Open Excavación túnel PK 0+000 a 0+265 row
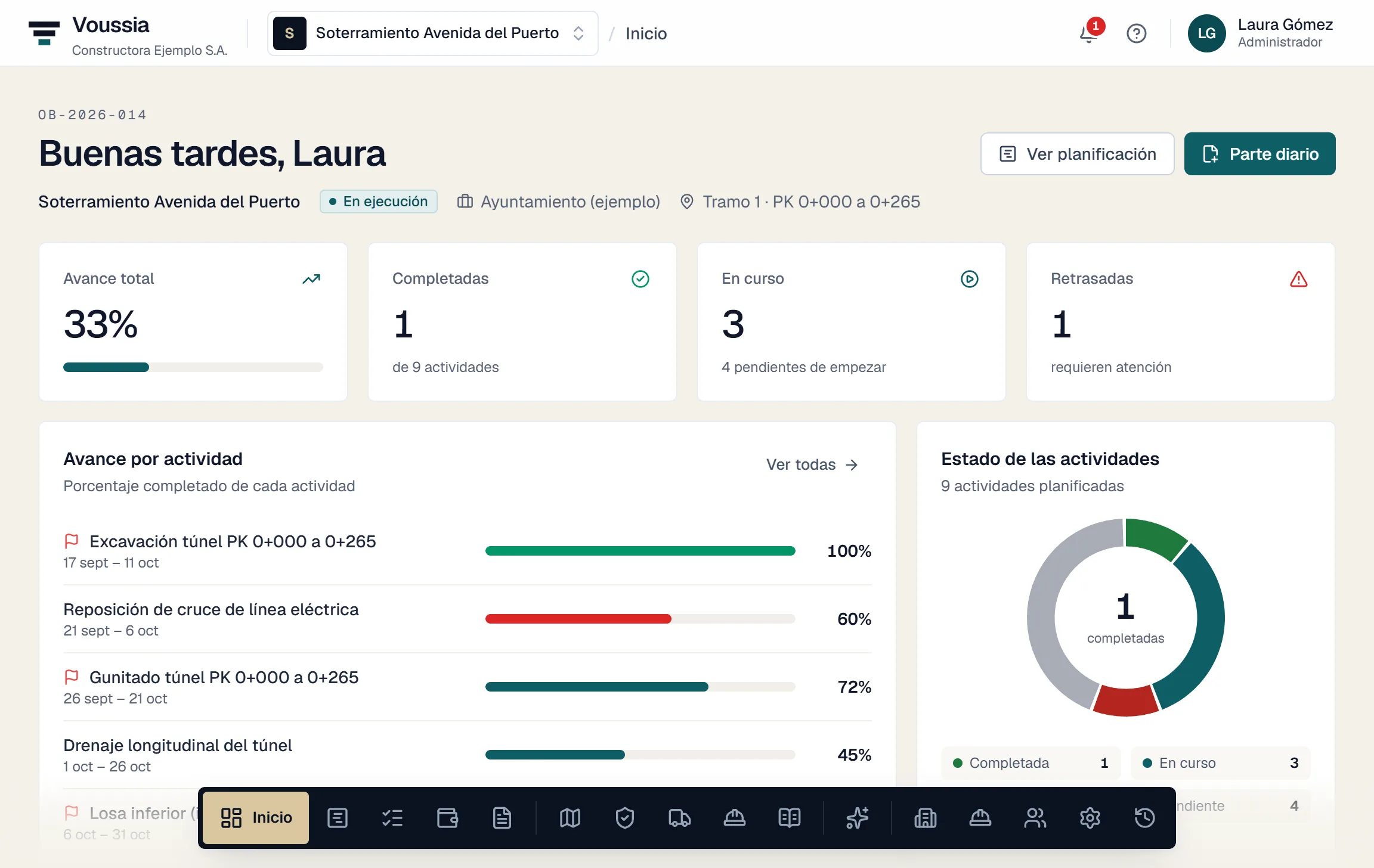 point(468,551)
